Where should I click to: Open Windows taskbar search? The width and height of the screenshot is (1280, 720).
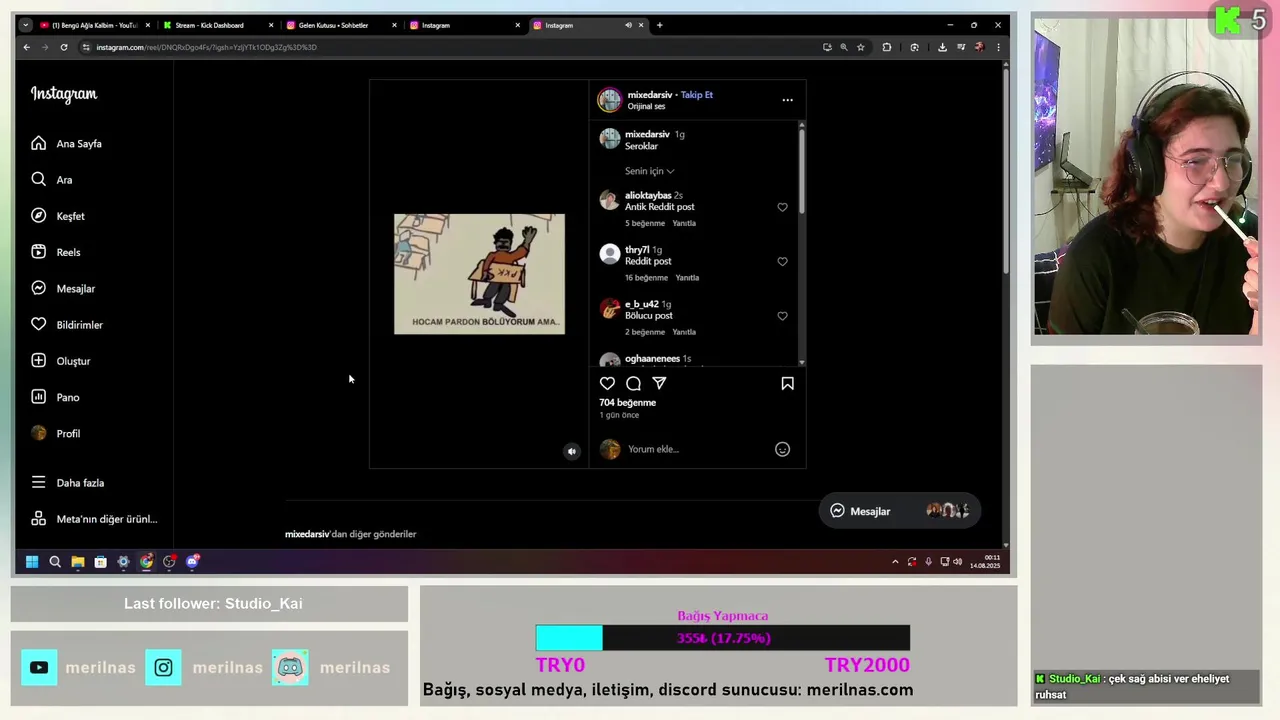coord(55,562)
